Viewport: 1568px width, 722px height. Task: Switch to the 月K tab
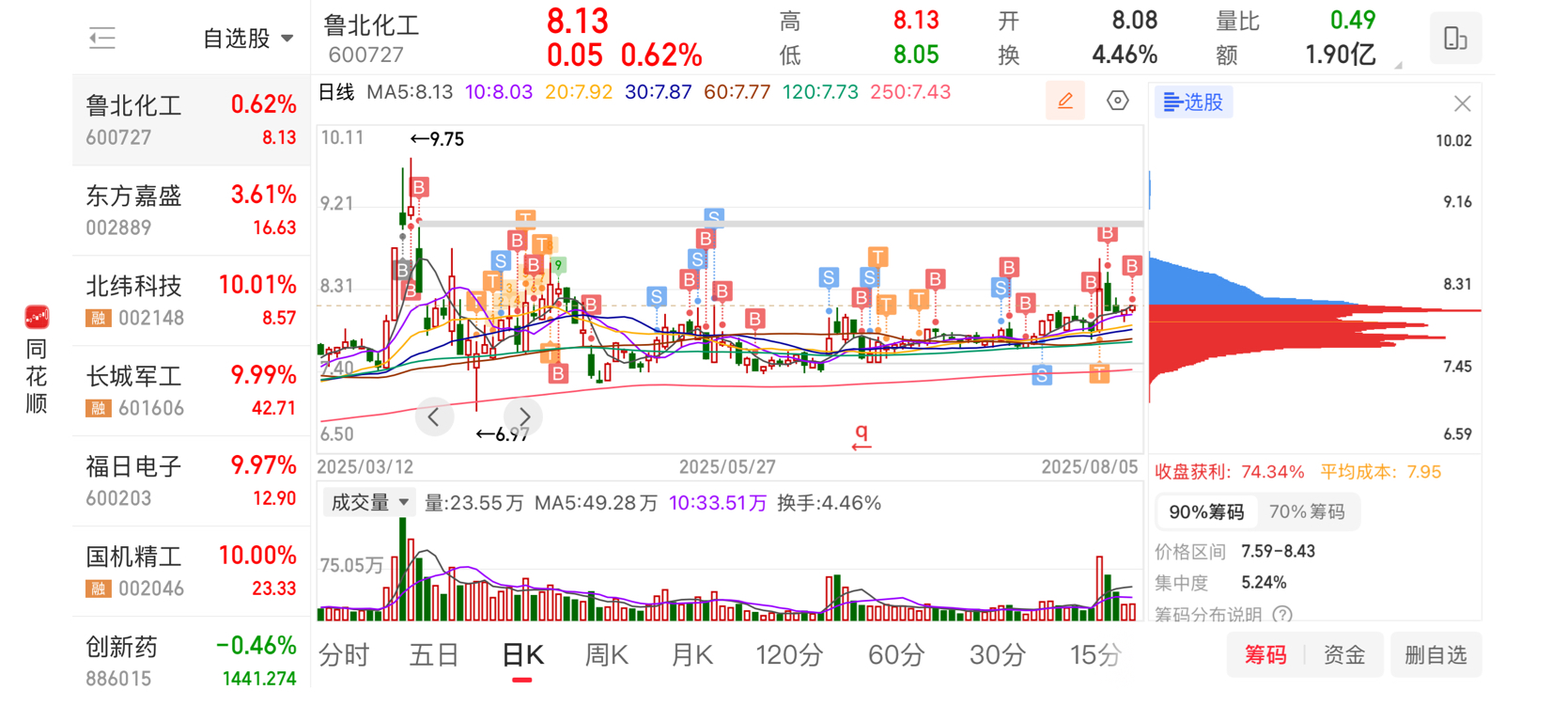[x=692, y=655]
